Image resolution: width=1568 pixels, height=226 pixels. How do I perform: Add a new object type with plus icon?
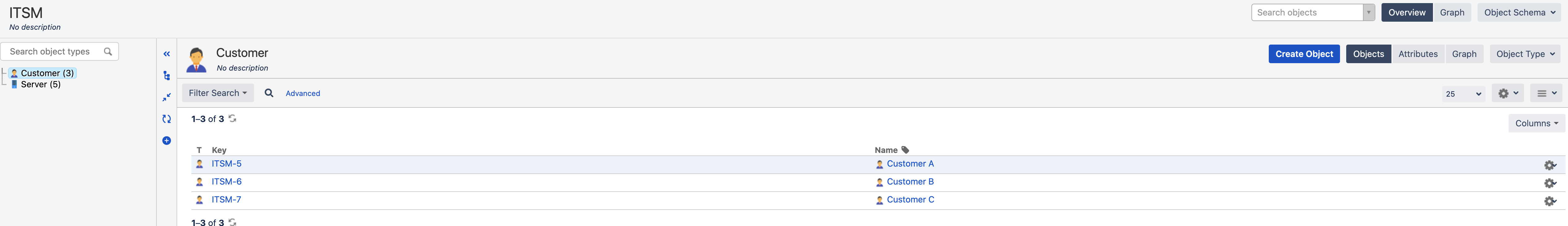pyautogui.click(x=167, y=141)
